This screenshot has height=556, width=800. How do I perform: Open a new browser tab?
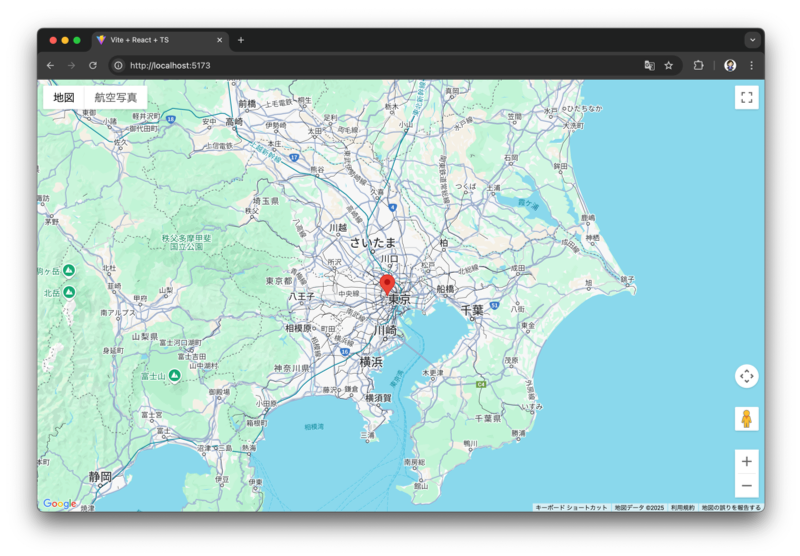pos(241,40)
